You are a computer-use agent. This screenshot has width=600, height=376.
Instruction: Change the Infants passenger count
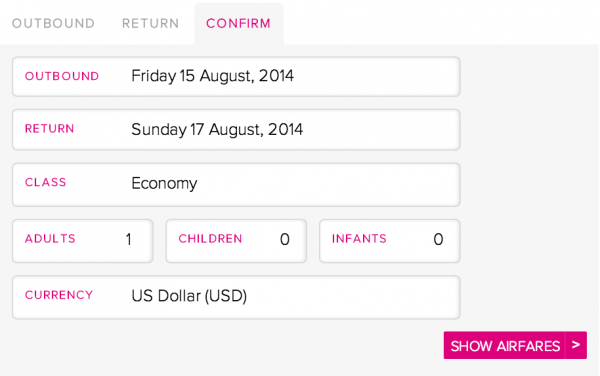pos(390,241)
